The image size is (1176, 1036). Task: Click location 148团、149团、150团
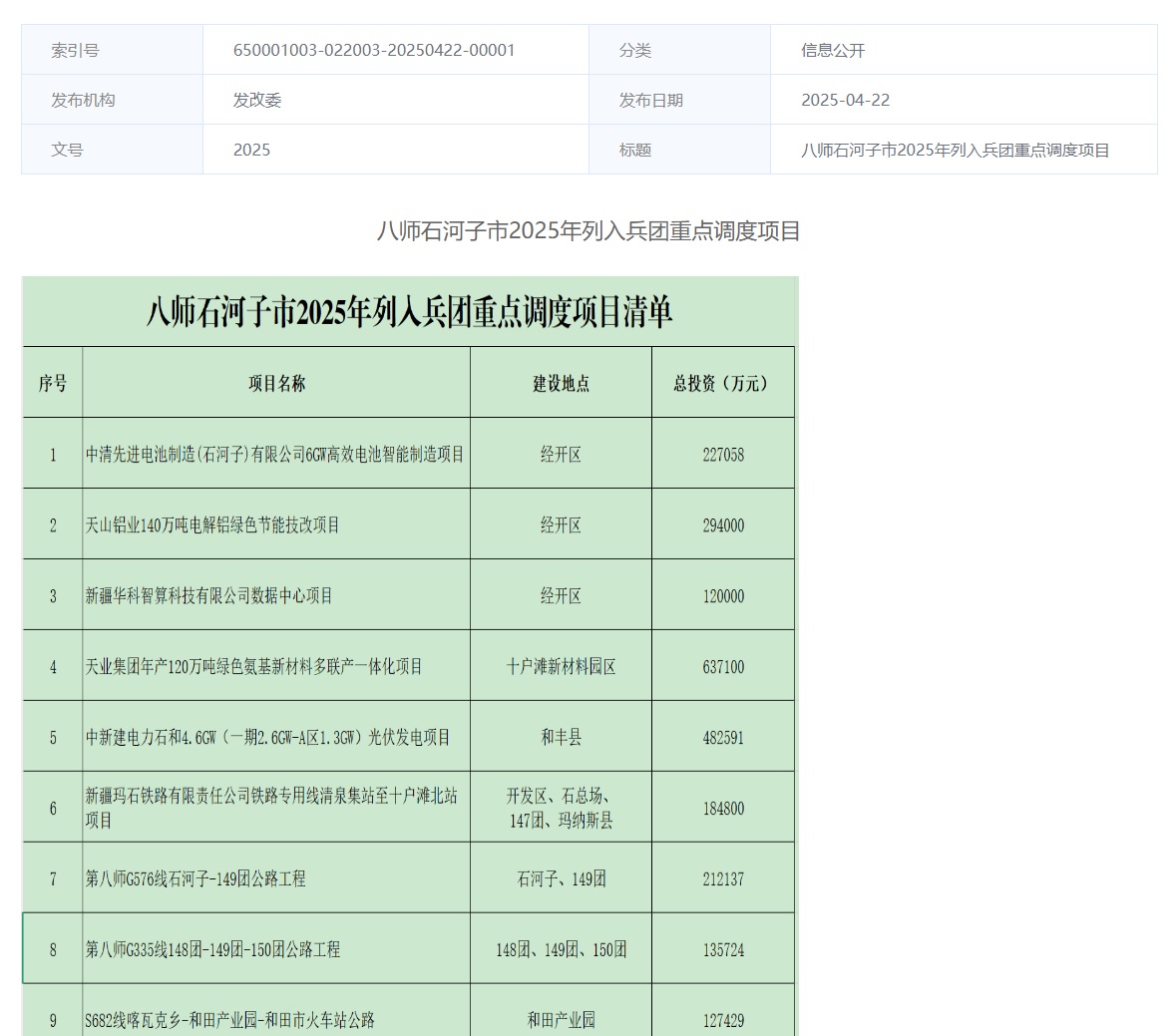pos(561,950)
